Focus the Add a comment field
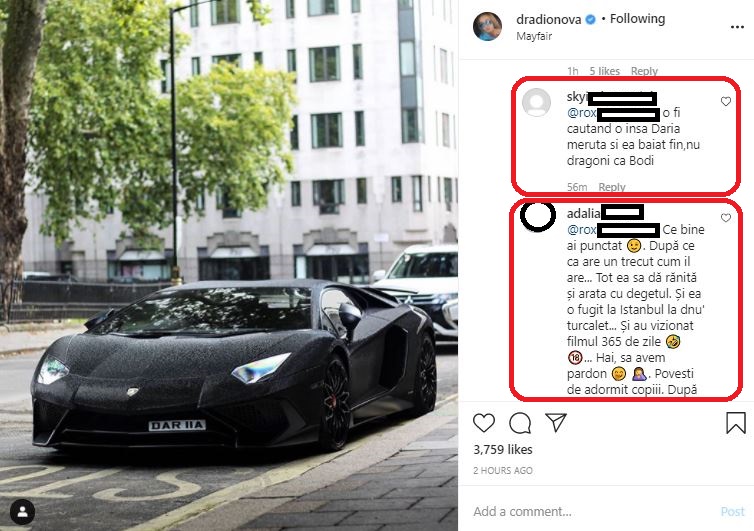This screenshot has height=531, width=754. 591,511
